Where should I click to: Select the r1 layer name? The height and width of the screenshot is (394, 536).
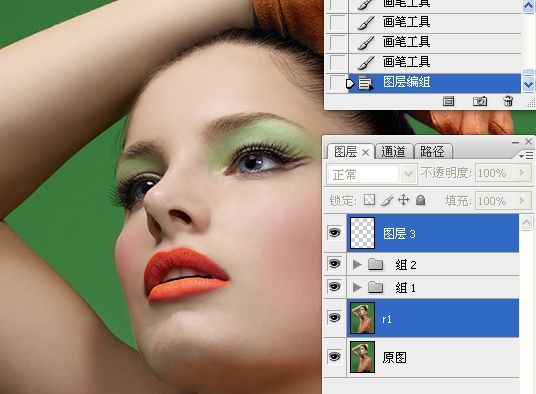coord(387,319)
